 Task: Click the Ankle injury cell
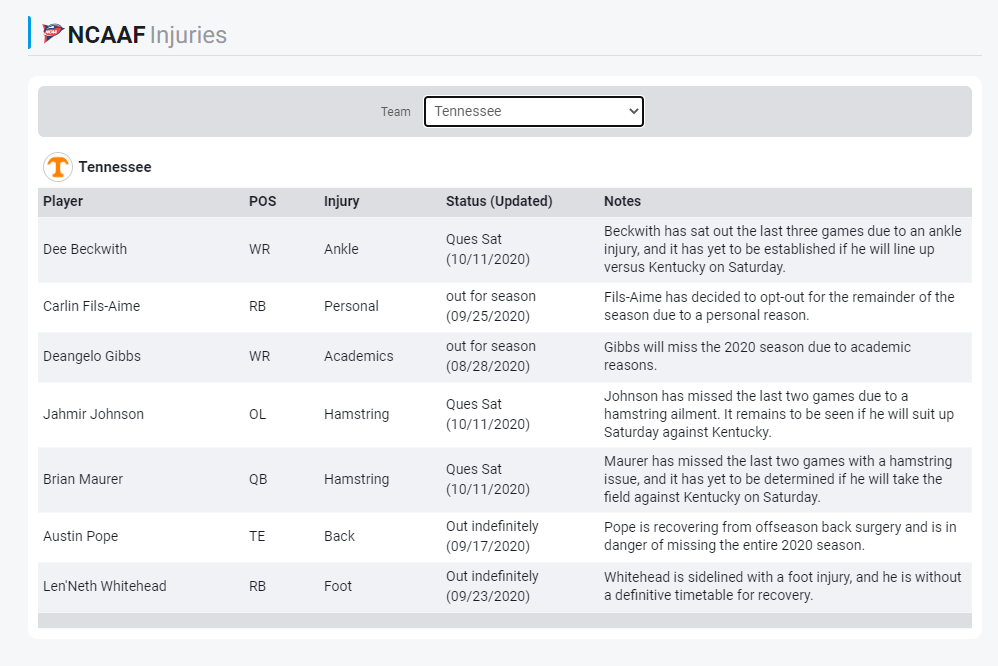click(x=341, y=249)
